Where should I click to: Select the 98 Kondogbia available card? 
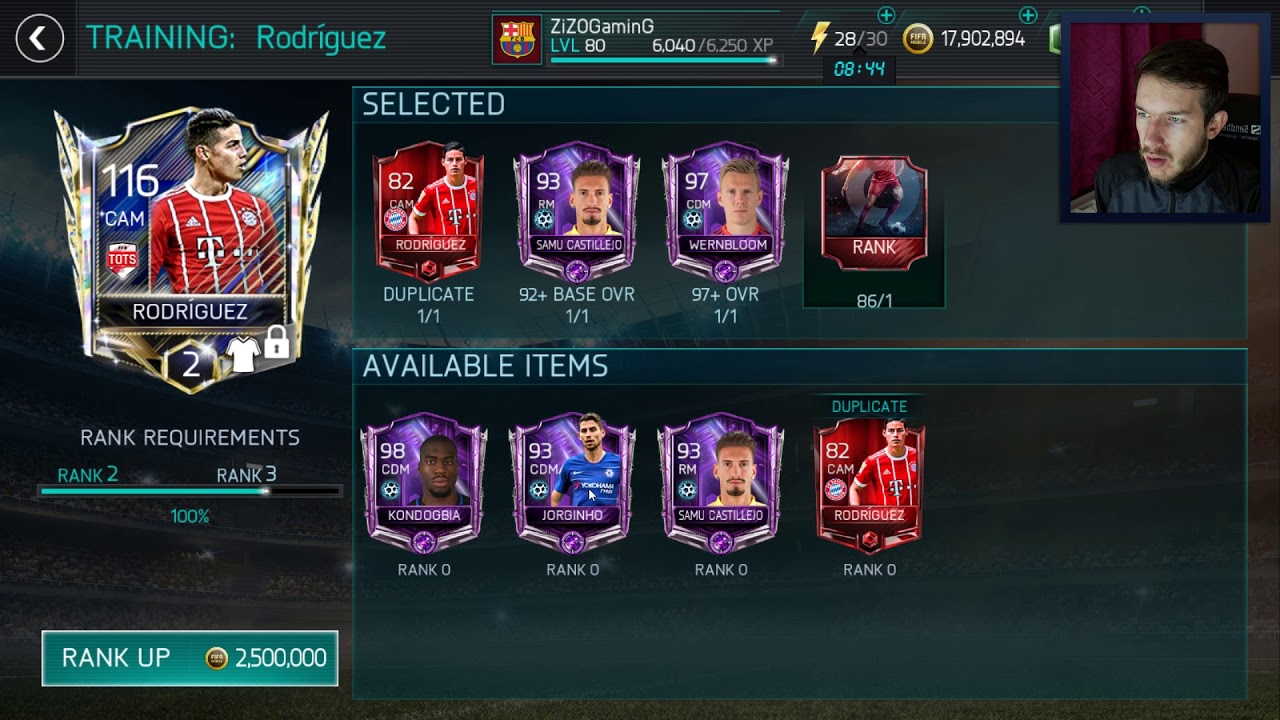(424, 483)
